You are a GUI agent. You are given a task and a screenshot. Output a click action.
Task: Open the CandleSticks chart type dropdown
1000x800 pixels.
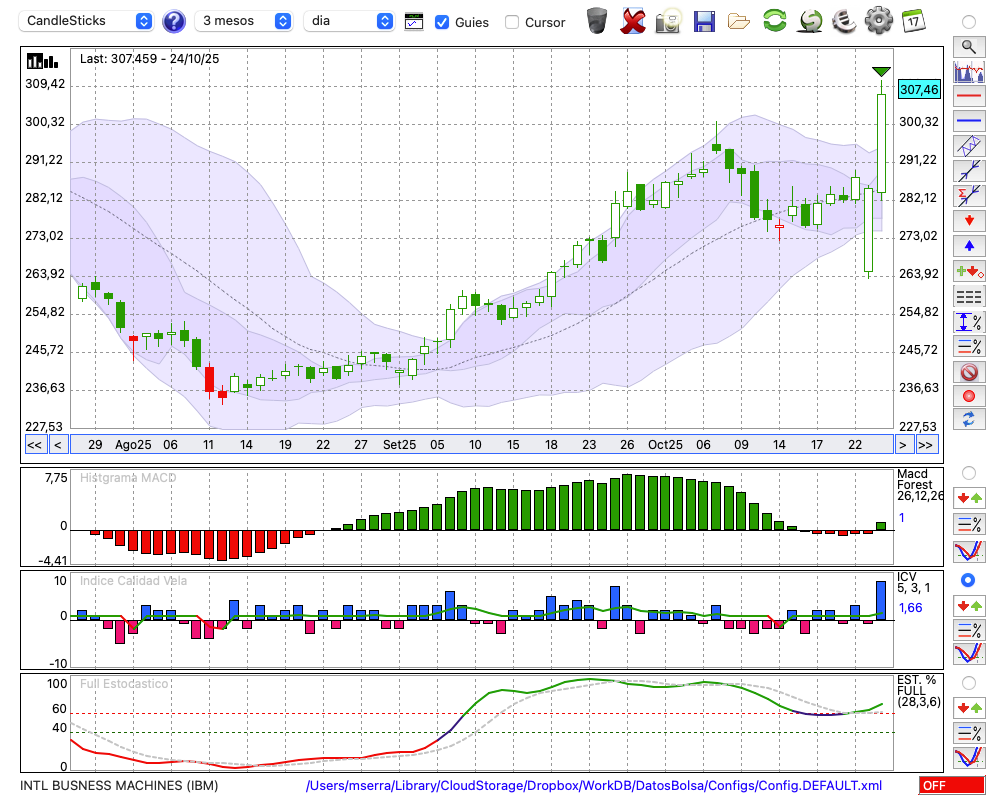[x=88, y=21]
